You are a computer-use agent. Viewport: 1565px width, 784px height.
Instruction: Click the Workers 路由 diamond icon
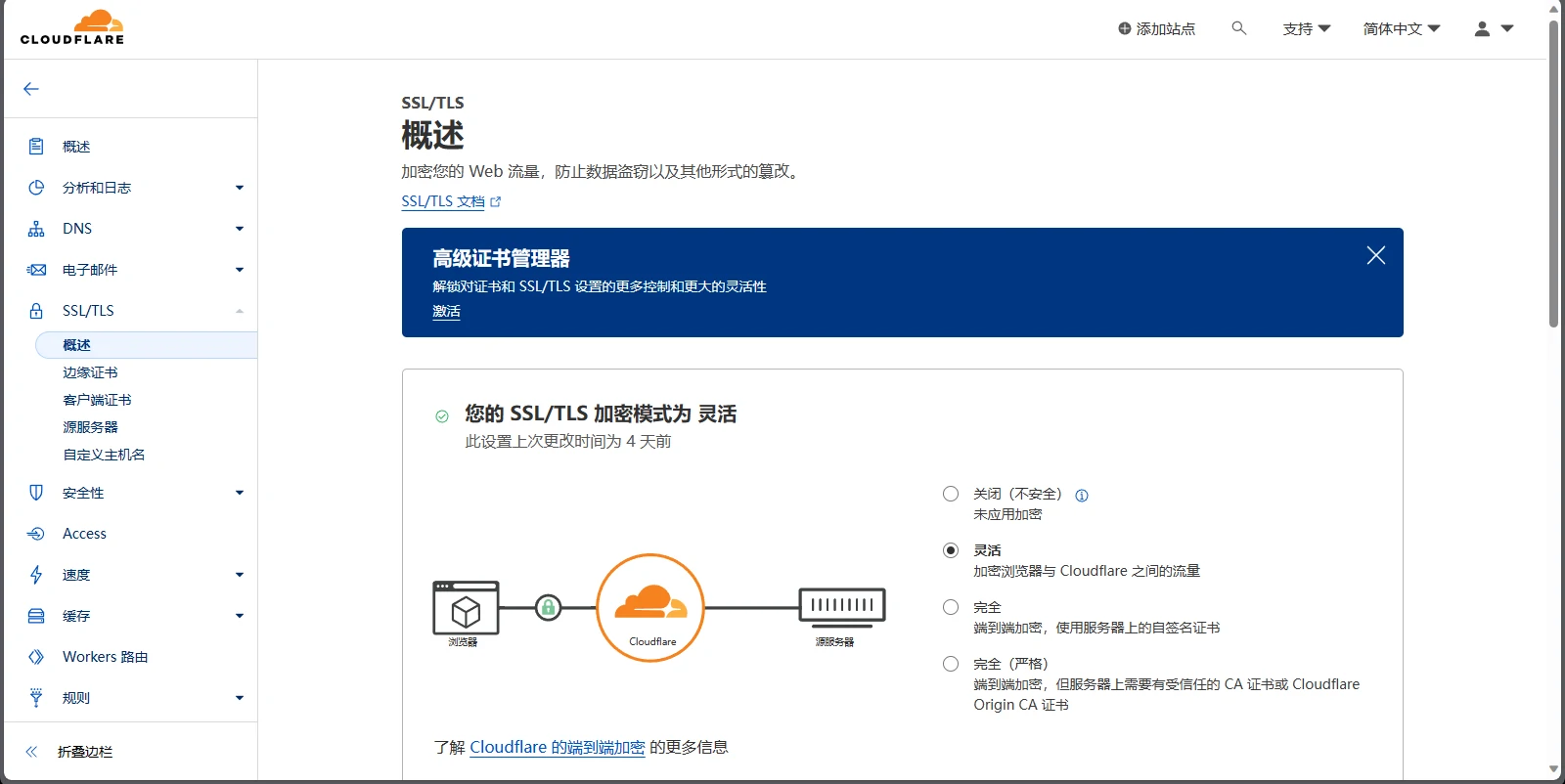36,657
